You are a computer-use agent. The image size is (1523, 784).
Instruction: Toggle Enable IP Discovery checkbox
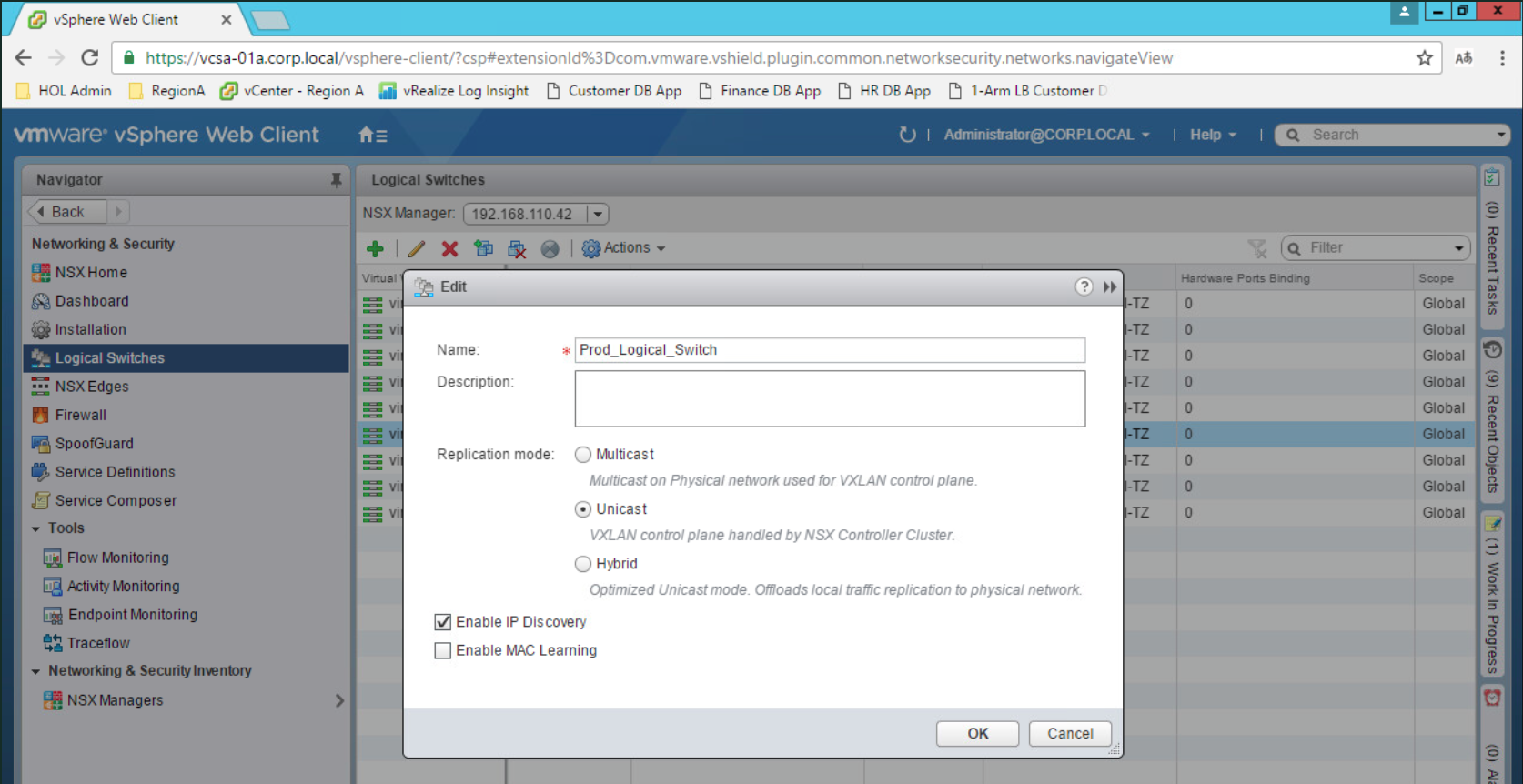pos(443,622)
